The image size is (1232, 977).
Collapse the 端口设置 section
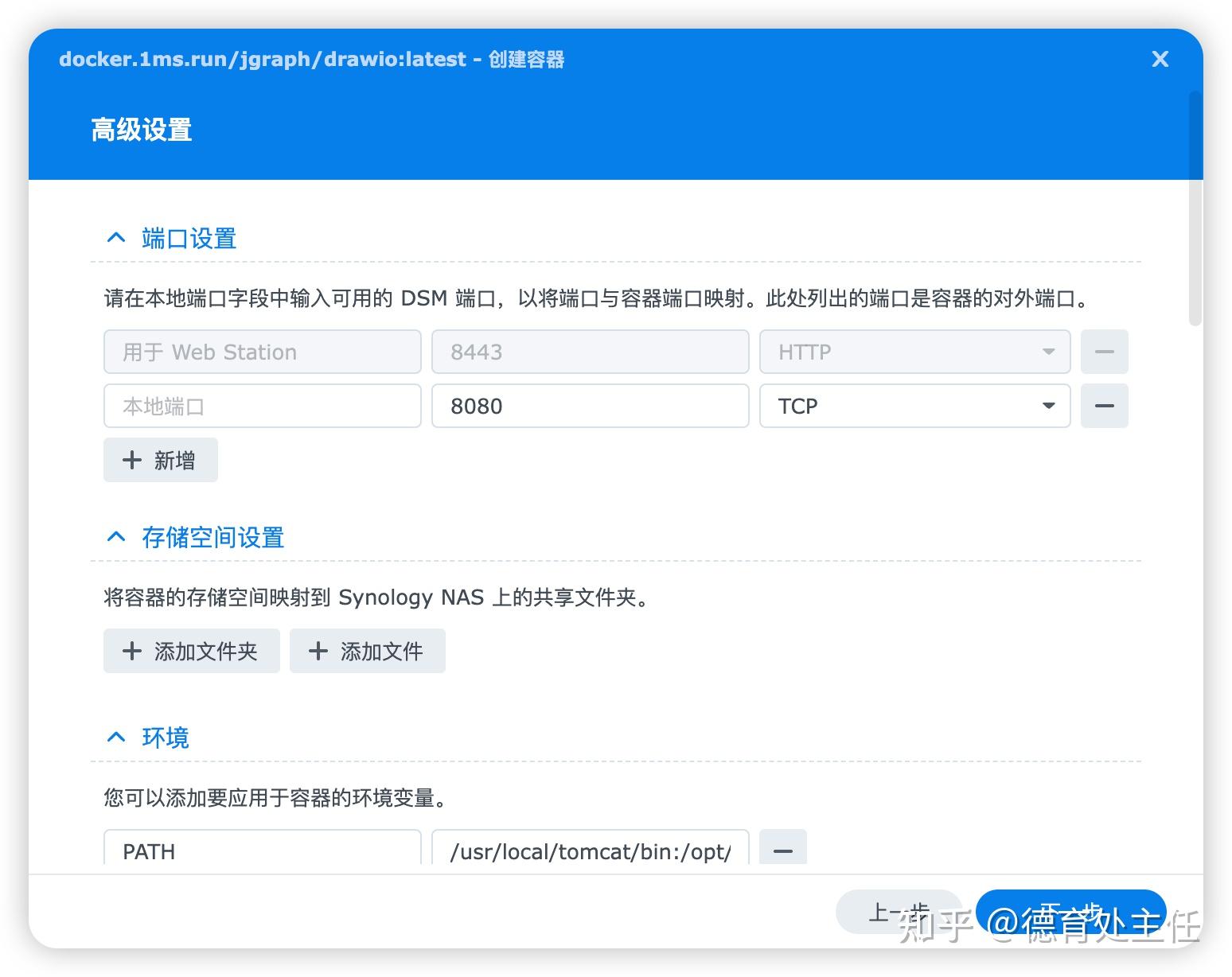[x=115, y=236]
